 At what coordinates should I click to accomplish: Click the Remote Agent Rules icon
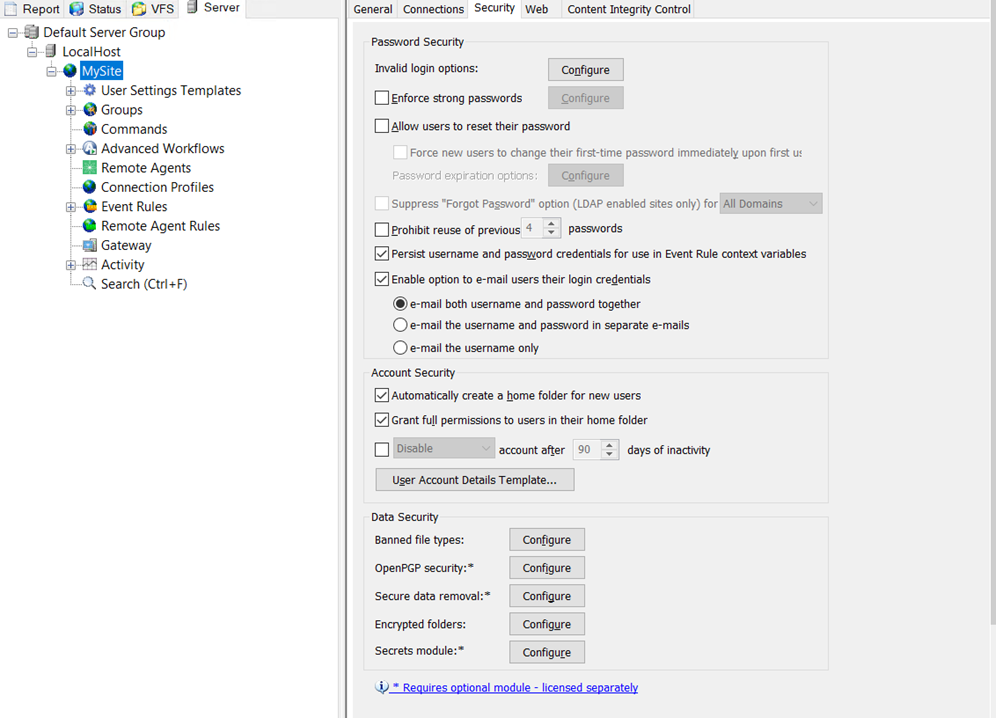pyautogui.click(x=90, y=226)
